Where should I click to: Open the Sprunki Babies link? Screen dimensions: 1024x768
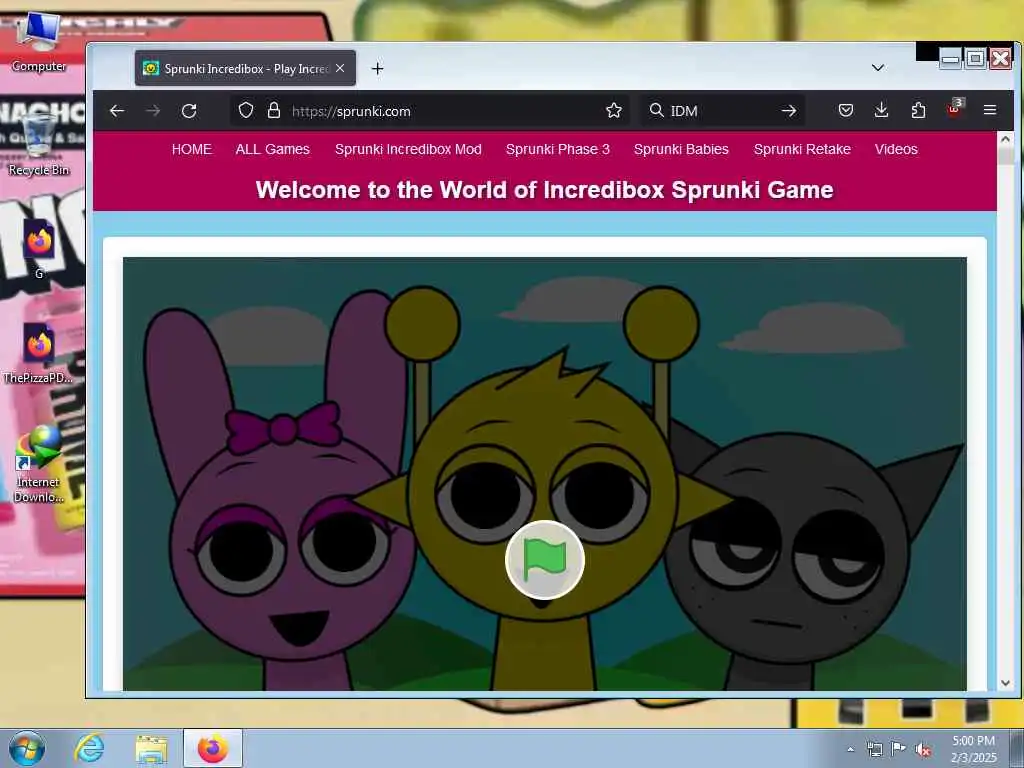(681, 150)
